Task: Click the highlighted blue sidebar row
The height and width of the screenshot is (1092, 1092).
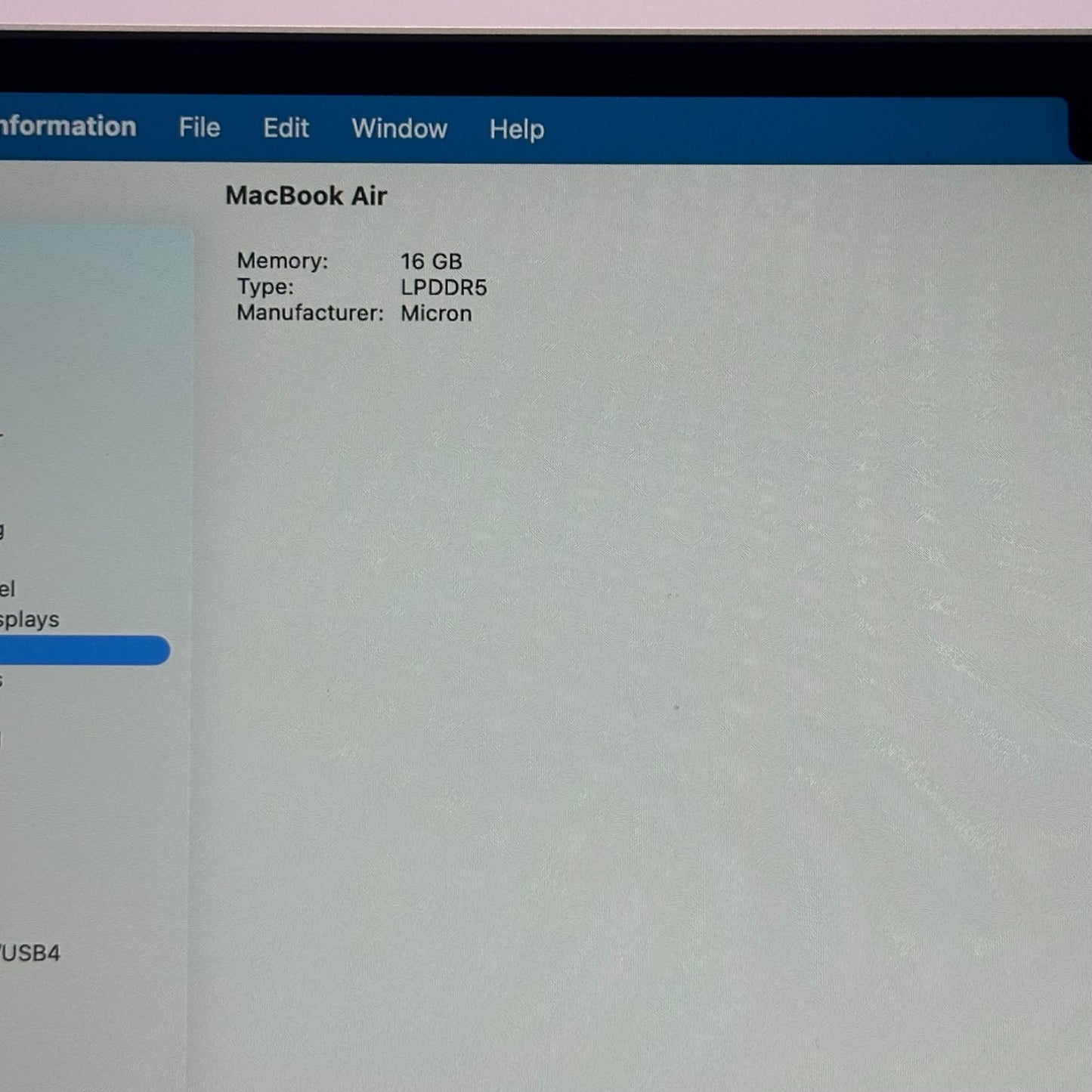Action: coord(83,651)
